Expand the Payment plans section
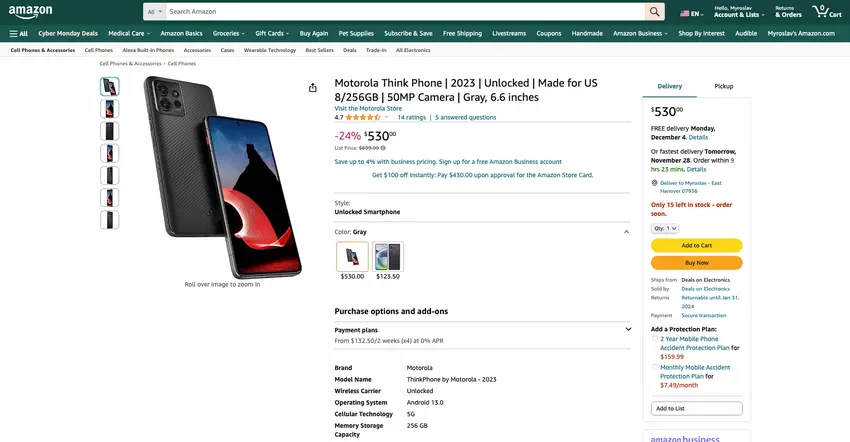Screen dimensions: 850x442 tap(628, 329)
